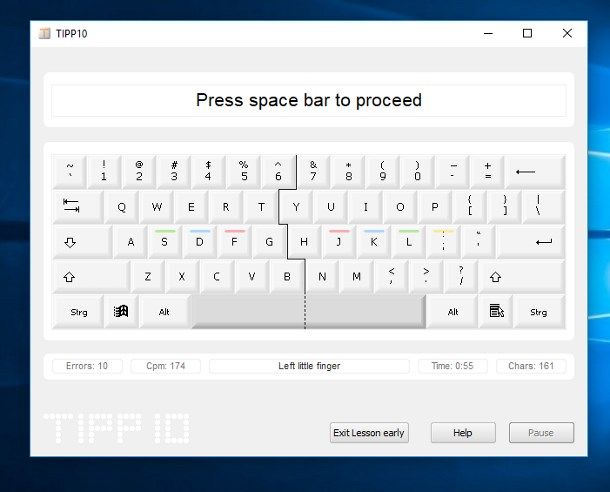Click the yellow-marked semicolon key
The width and height of the screenshot is (610, 492).
[443, 242]
